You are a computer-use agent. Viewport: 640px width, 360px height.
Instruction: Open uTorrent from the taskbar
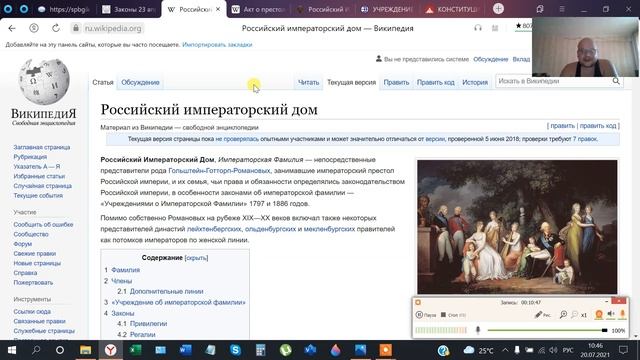click(x=285, y=350)
